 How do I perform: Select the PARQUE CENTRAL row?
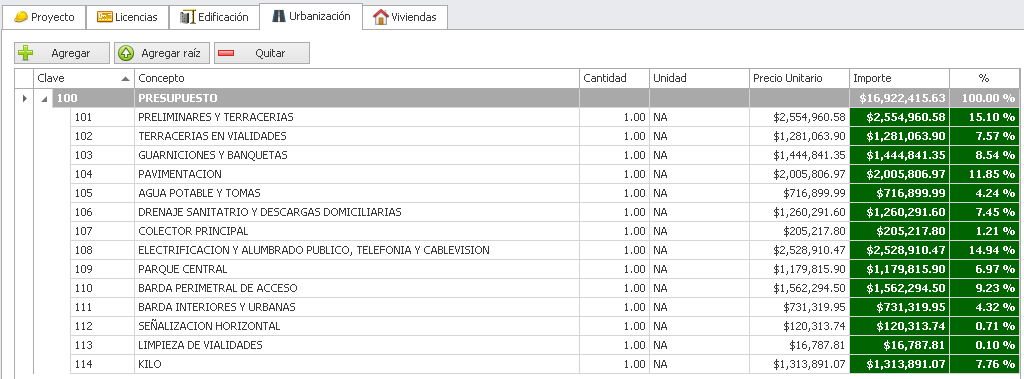coord(545,269)
